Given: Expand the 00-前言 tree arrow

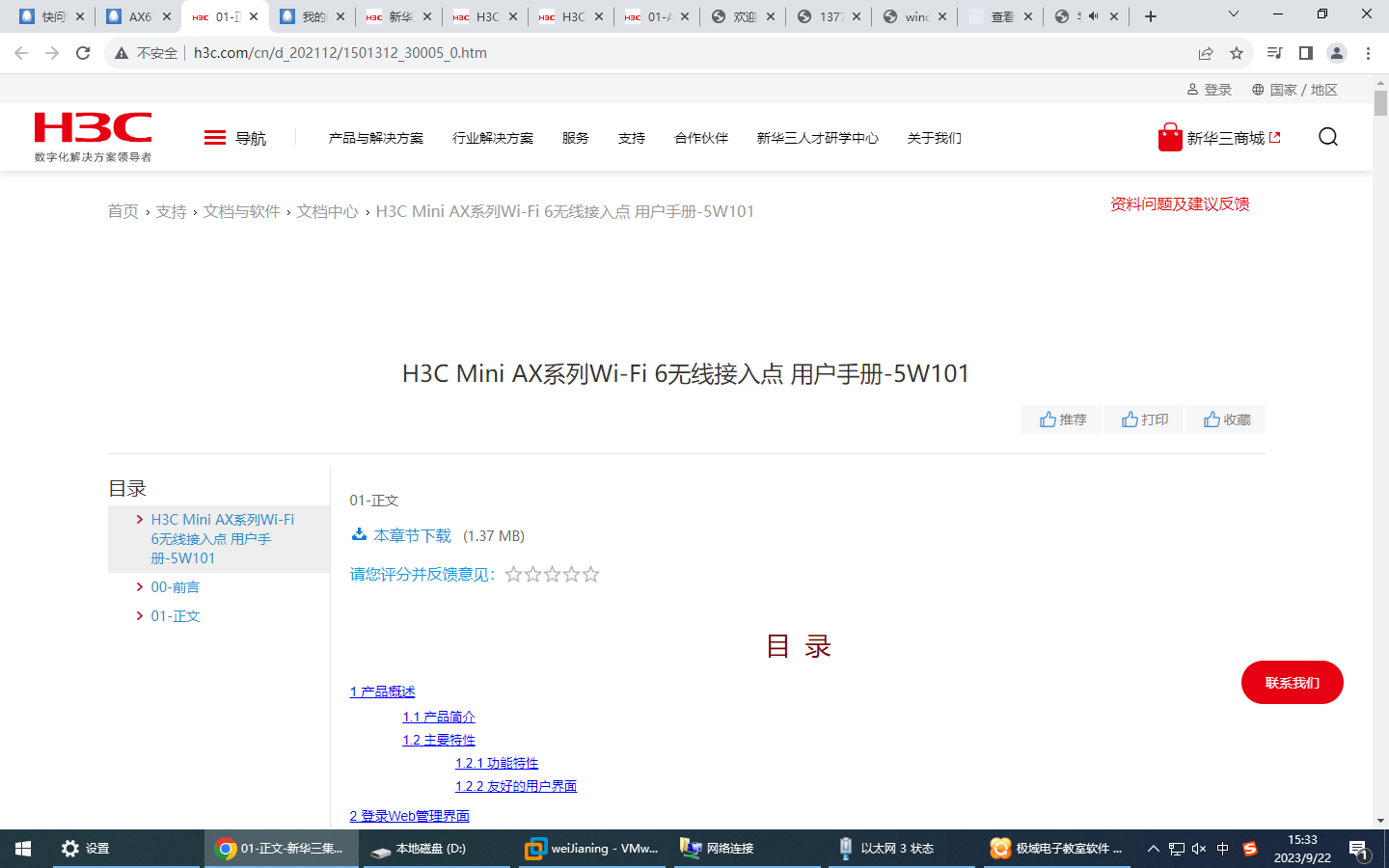Looking at the screenshot, I should pyautogui.click(x=140, y=587).
